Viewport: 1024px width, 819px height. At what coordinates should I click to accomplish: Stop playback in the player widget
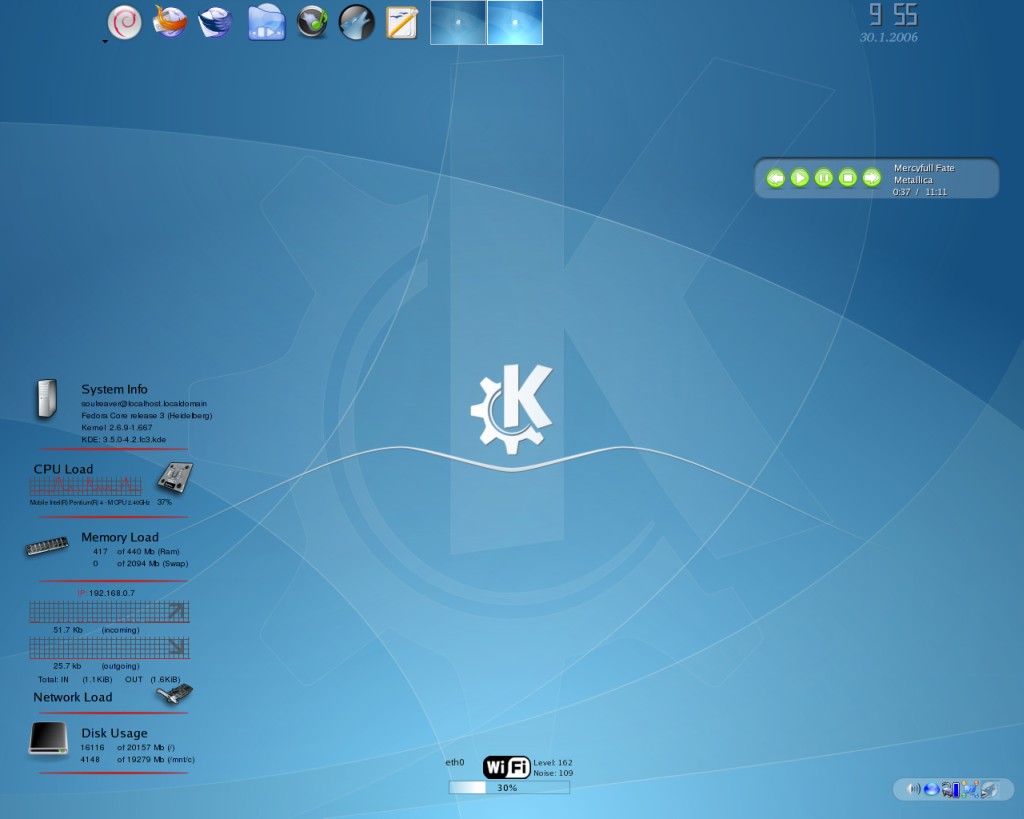click(848, 178)
